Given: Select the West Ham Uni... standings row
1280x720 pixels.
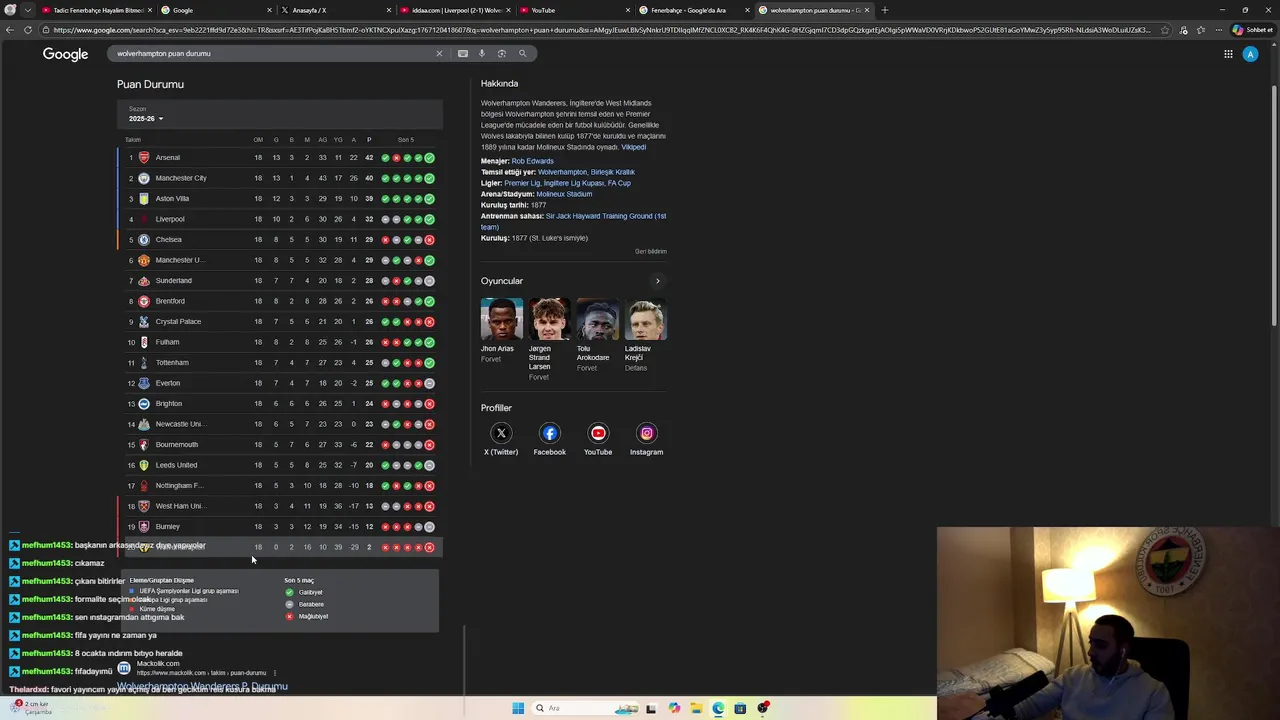Looking at the screenshot, I should click(x=279, y=506).
